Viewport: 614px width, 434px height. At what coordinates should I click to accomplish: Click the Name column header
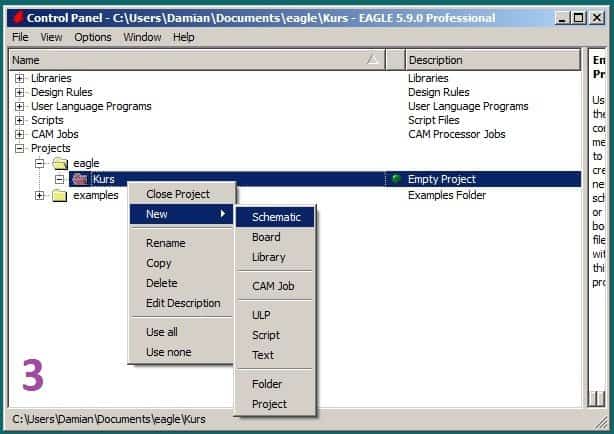(x=190, y=60)
